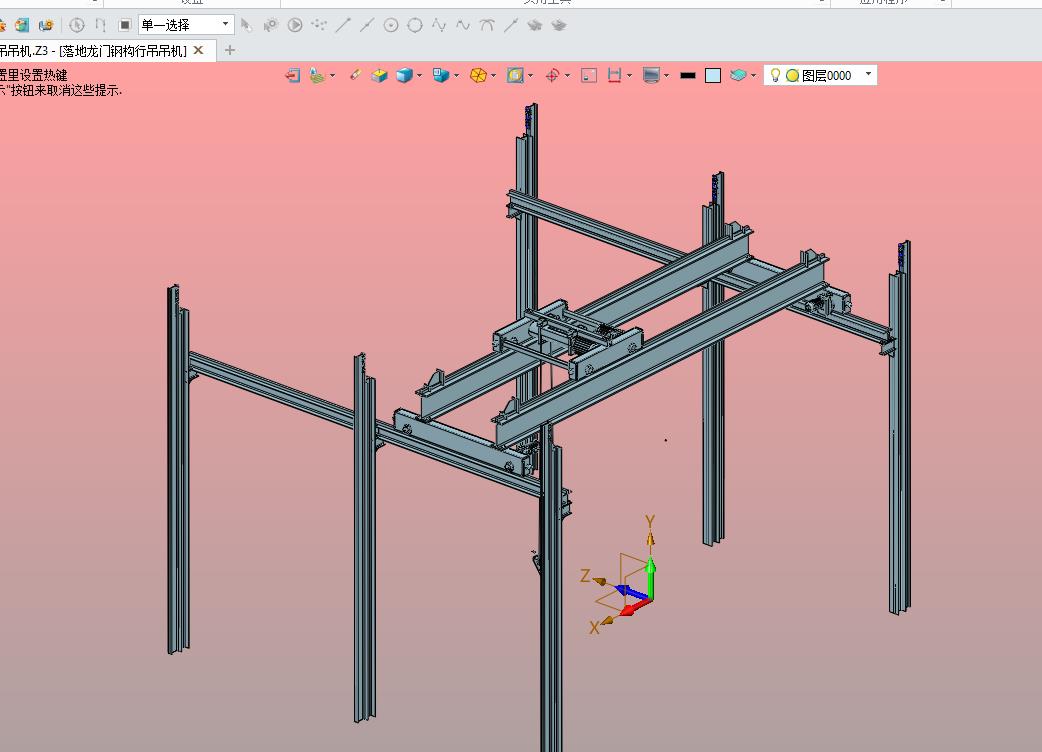Viewport: 1042px width, 752px height.
Task: Toggle the yellow circle layer status icon
Action: pos(792,75)
